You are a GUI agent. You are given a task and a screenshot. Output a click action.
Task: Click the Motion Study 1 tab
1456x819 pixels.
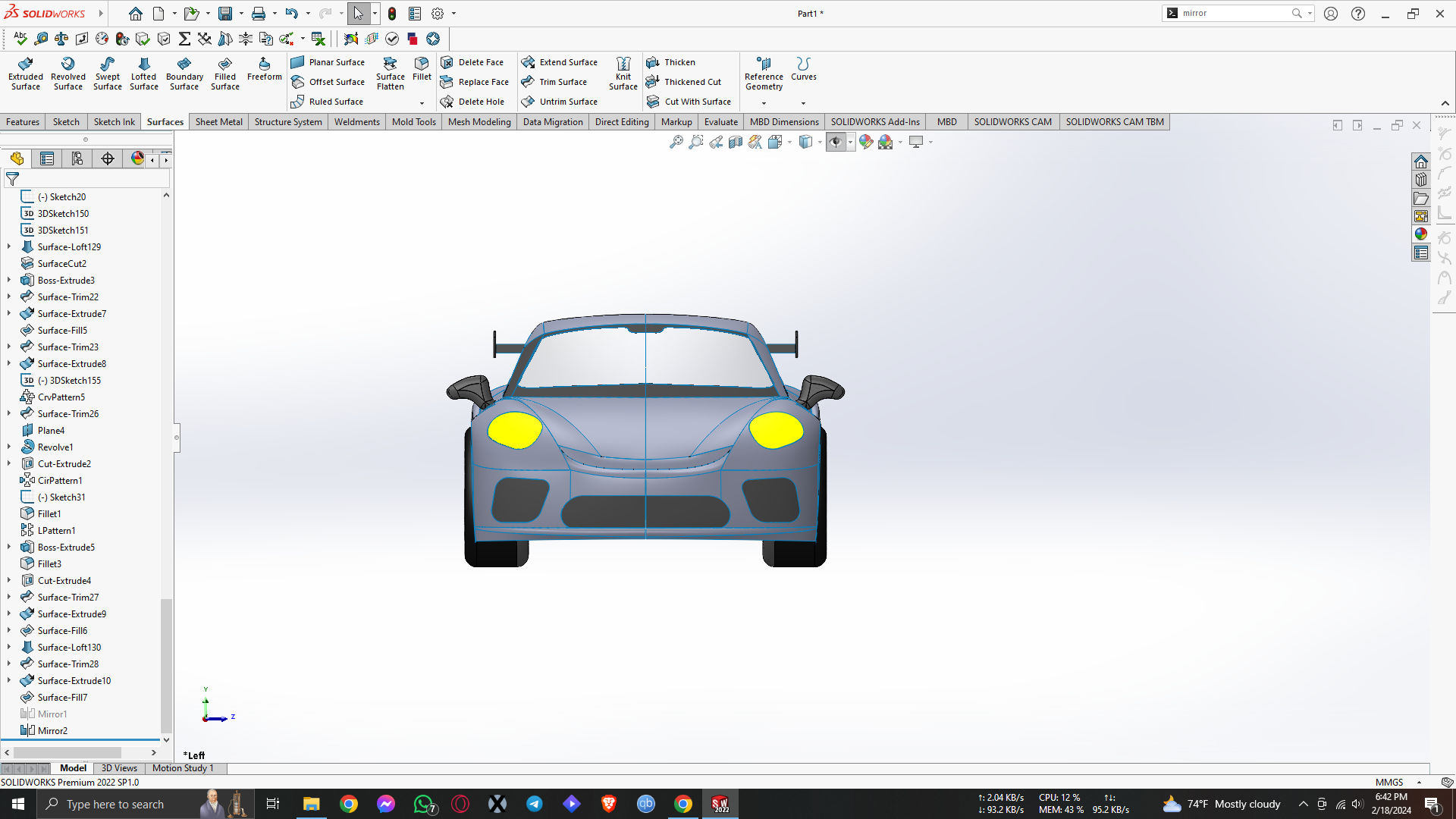coord(183,768)
